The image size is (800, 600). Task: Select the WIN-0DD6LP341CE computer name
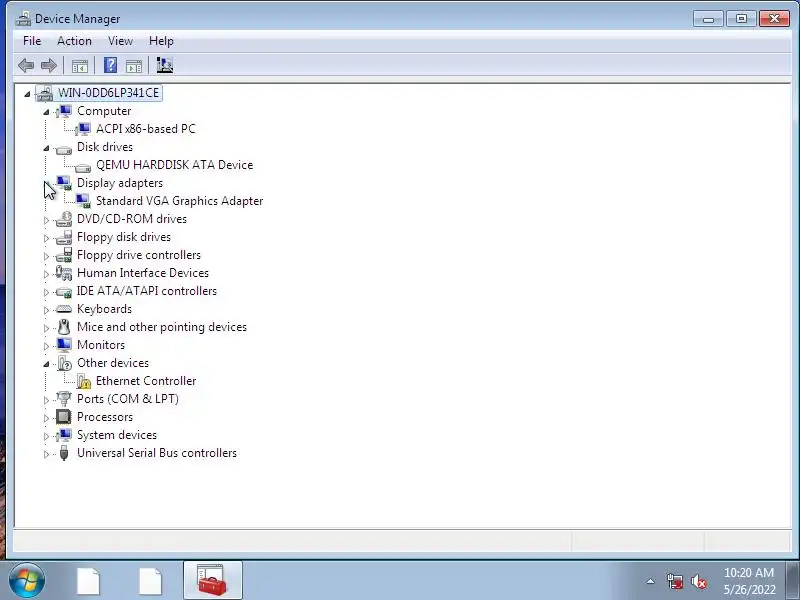click(108, 92)
